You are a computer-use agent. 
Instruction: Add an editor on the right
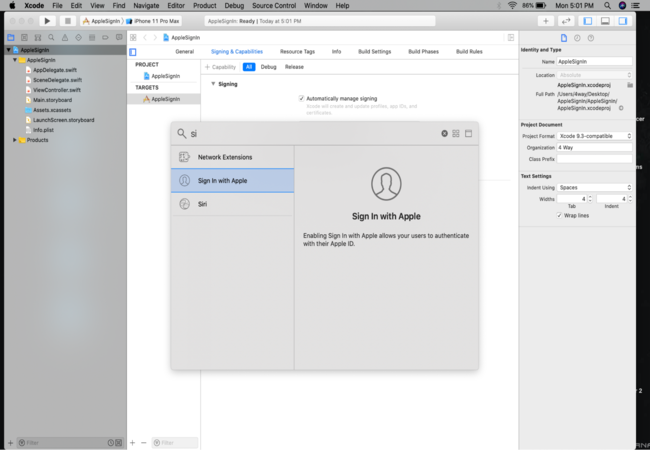click(511, 38)
